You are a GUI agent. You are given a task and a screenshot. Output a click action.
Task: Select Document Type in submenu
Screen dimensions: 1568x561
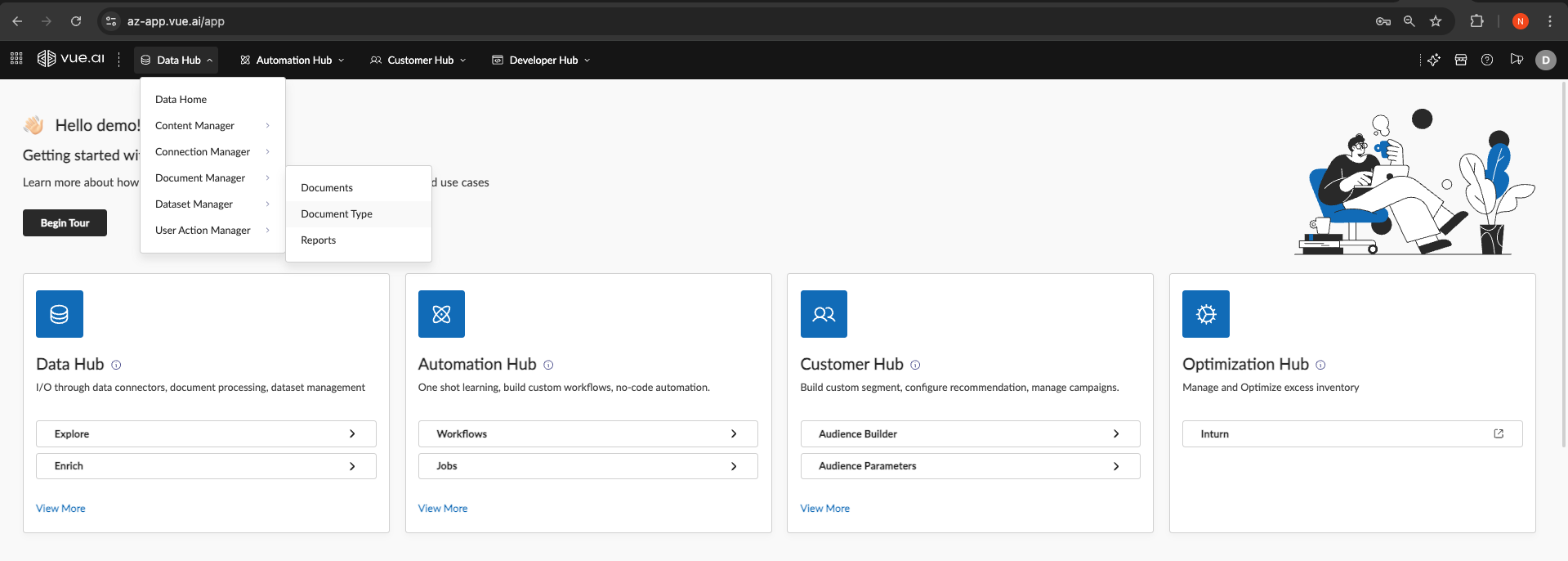337,214
